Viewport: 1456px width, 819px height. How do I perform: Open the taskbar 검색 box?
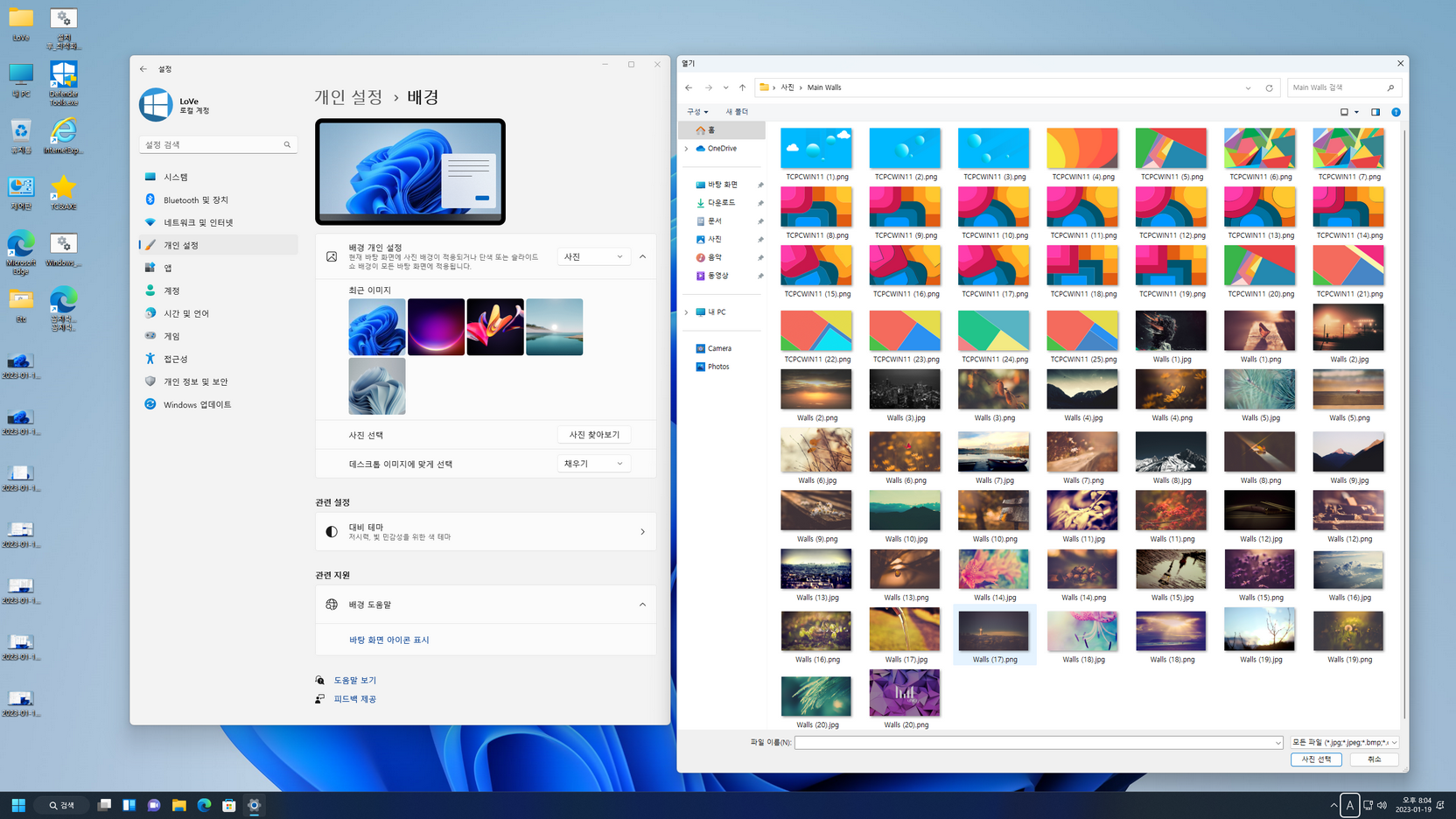coord(62,805)
